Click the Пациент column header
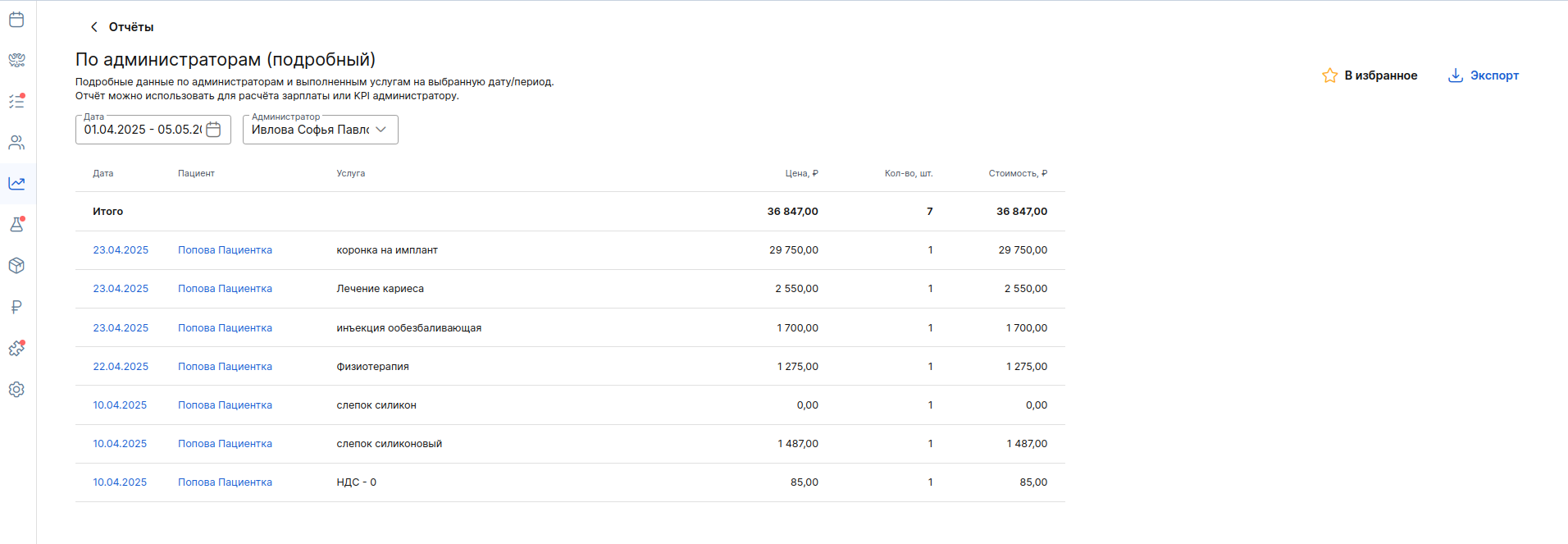Image resolution: width=1568 pixels, height=544 pixels. 196,174
